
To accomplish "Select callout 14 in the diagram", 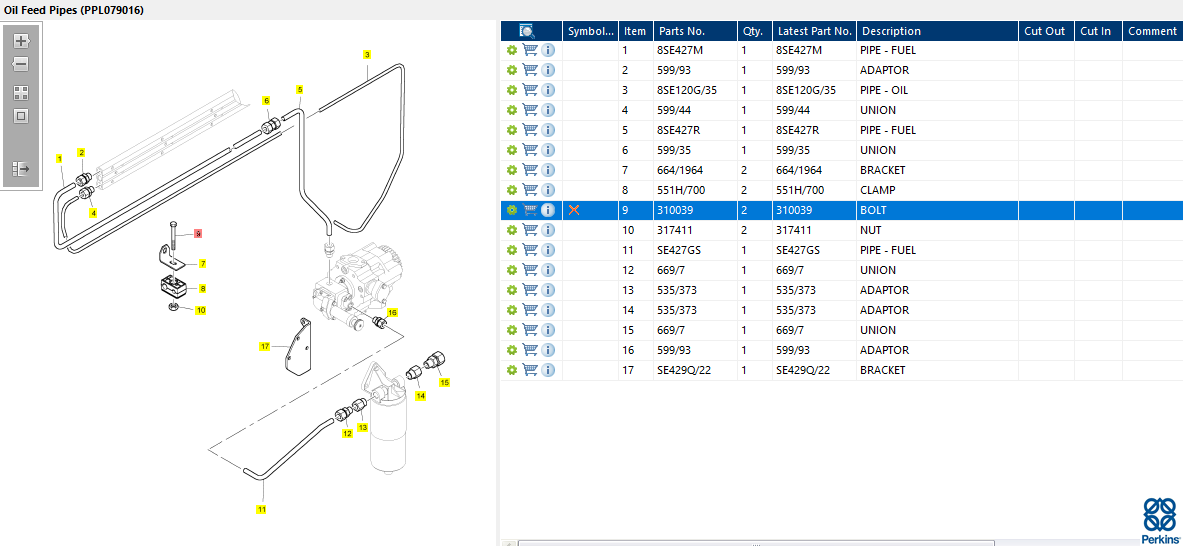I will [x=420, y=395].
